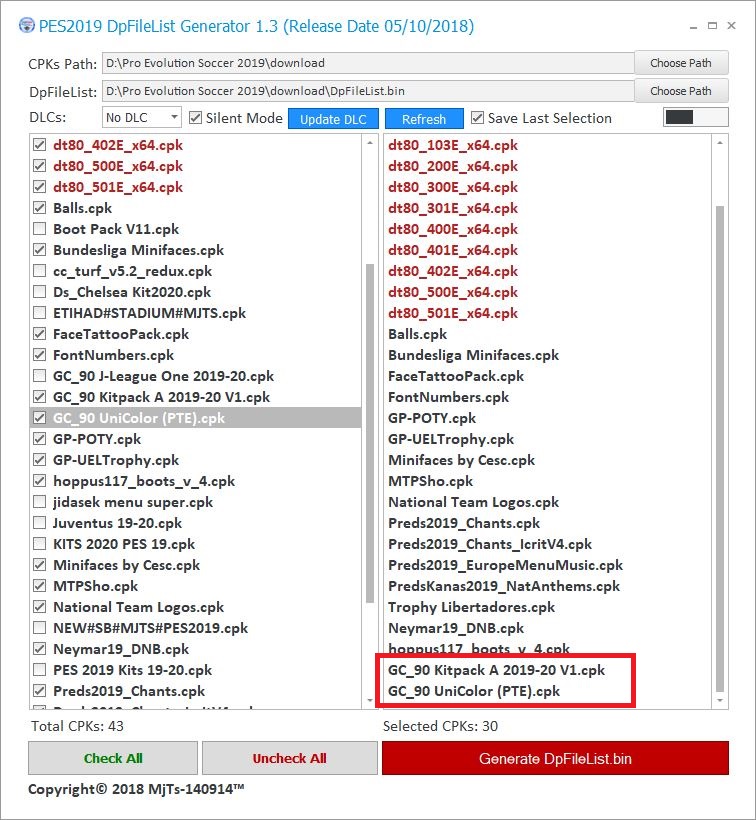Check cc_turf_v5.2_redux.cpk checkbox

coord(39,270)
